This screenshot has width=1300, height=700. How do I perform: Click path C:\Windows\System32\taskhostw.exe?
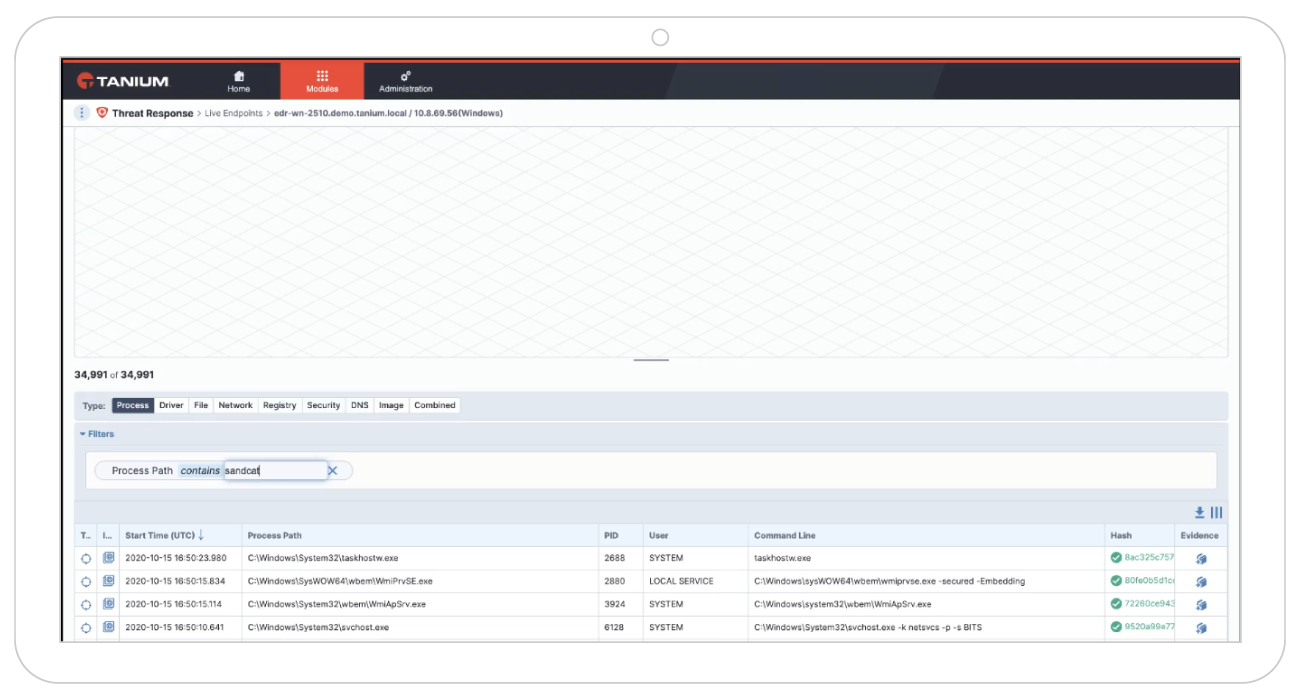point(323,558)
